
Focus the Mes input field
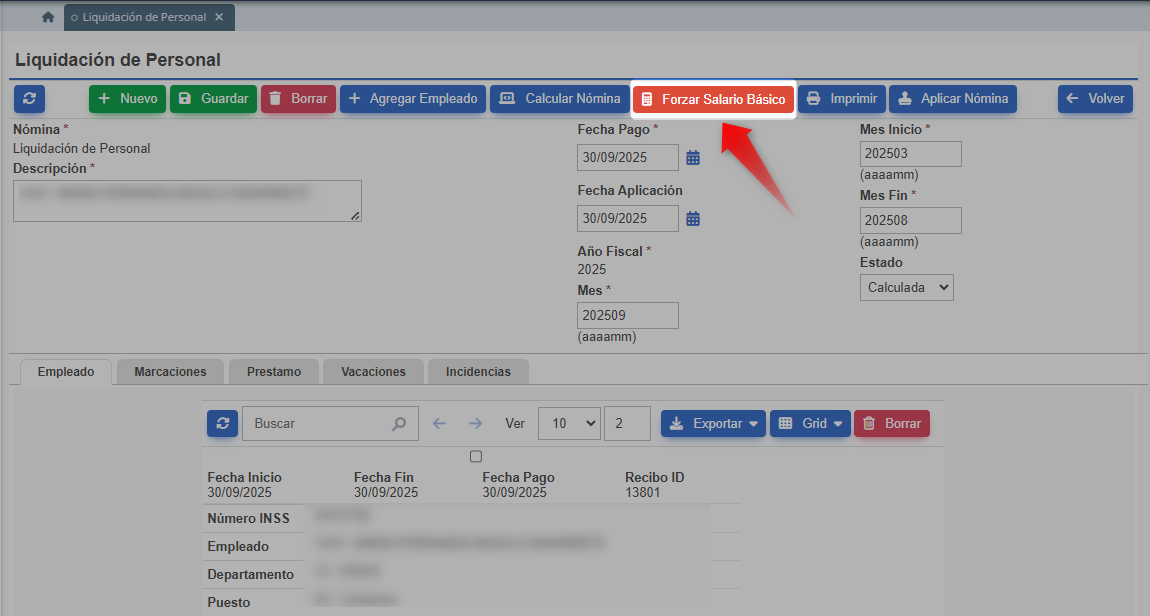click(x=628, y=315)
